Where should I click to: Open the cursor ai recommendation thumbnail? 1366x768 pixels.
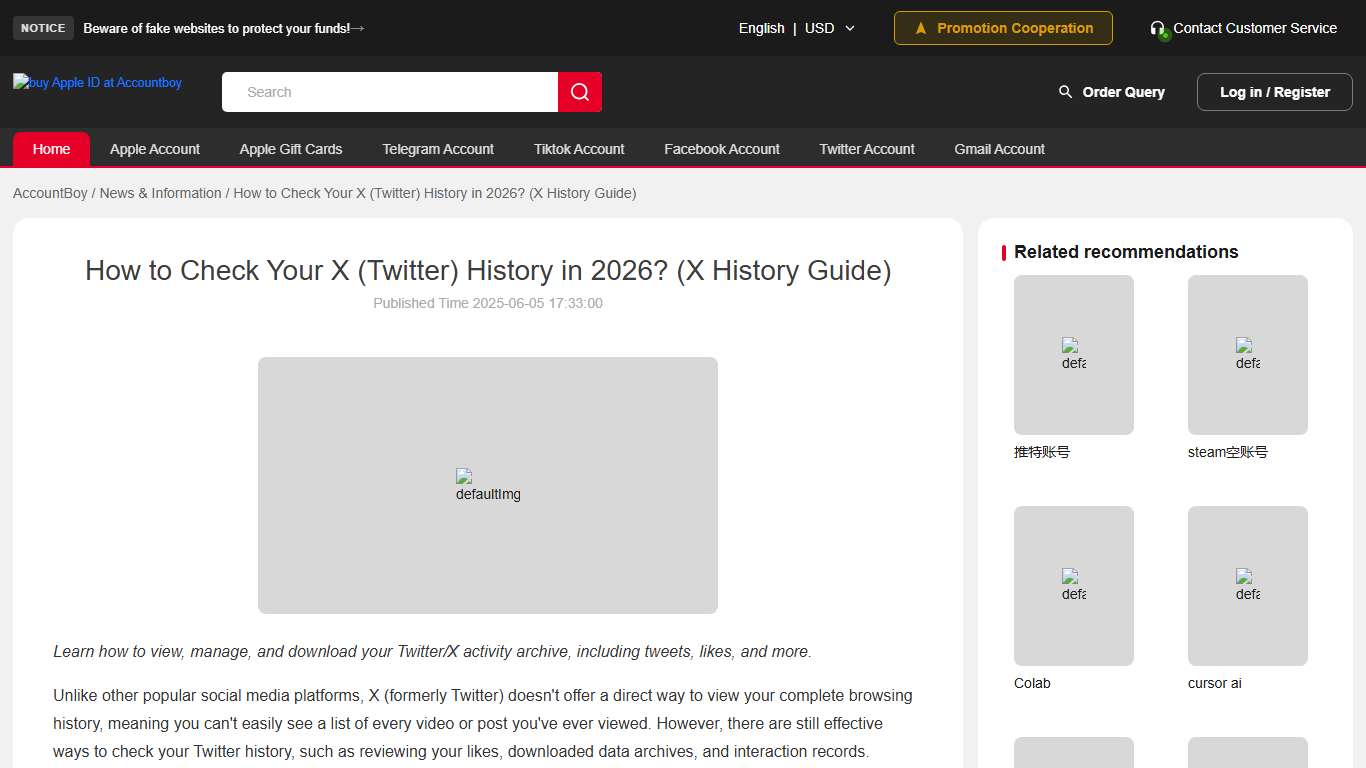(1247, 586)
